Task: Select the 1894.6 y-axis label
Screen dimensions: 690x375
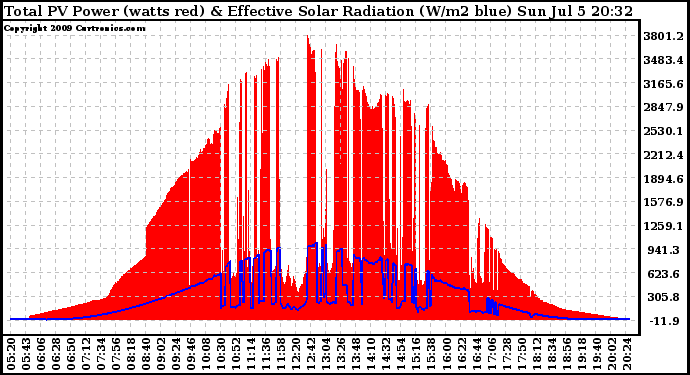Action: pyautogui.click(x=663, y=179)
